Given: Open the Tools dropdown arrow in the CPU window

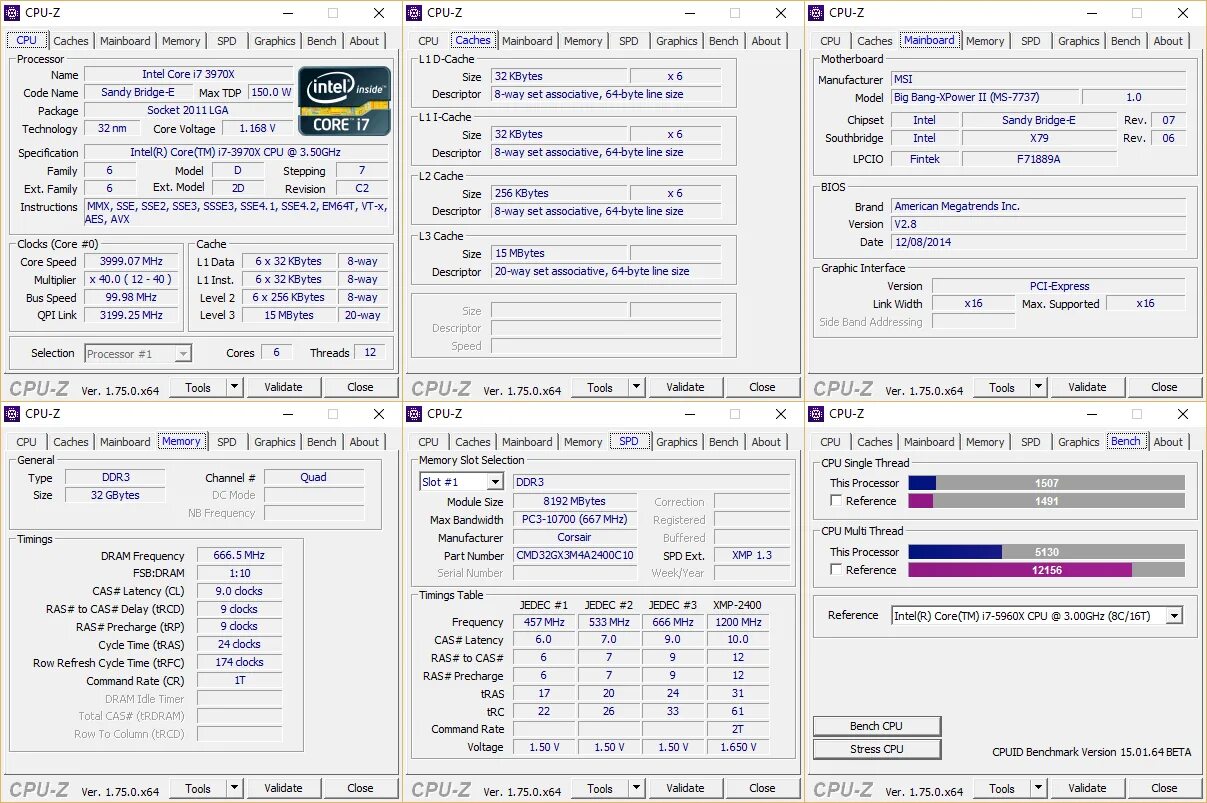Looking at the screenshot, I should coord(234,387).
